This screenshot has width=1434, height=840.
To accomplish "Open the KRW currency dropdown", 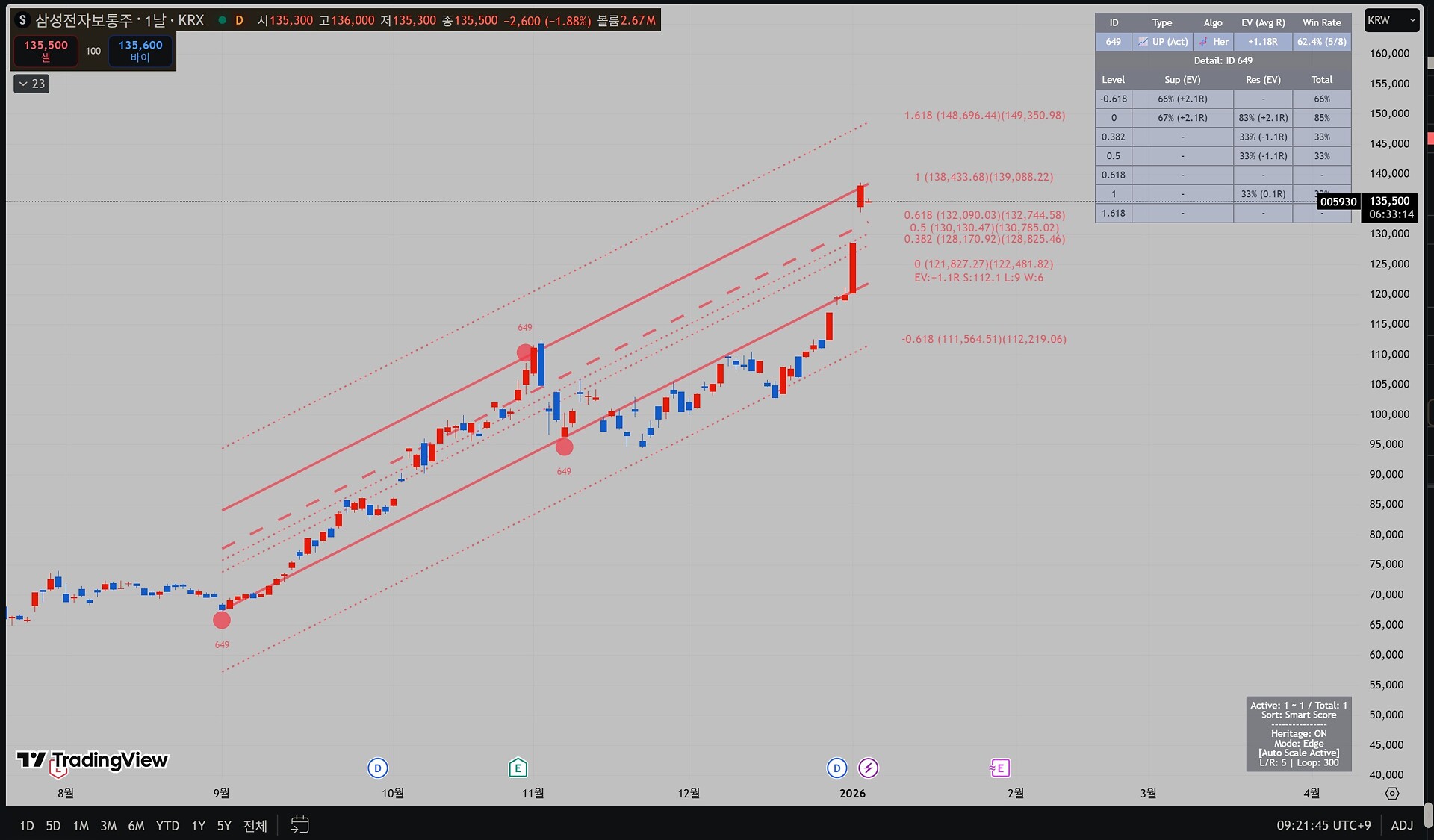I will point(1391,20).
